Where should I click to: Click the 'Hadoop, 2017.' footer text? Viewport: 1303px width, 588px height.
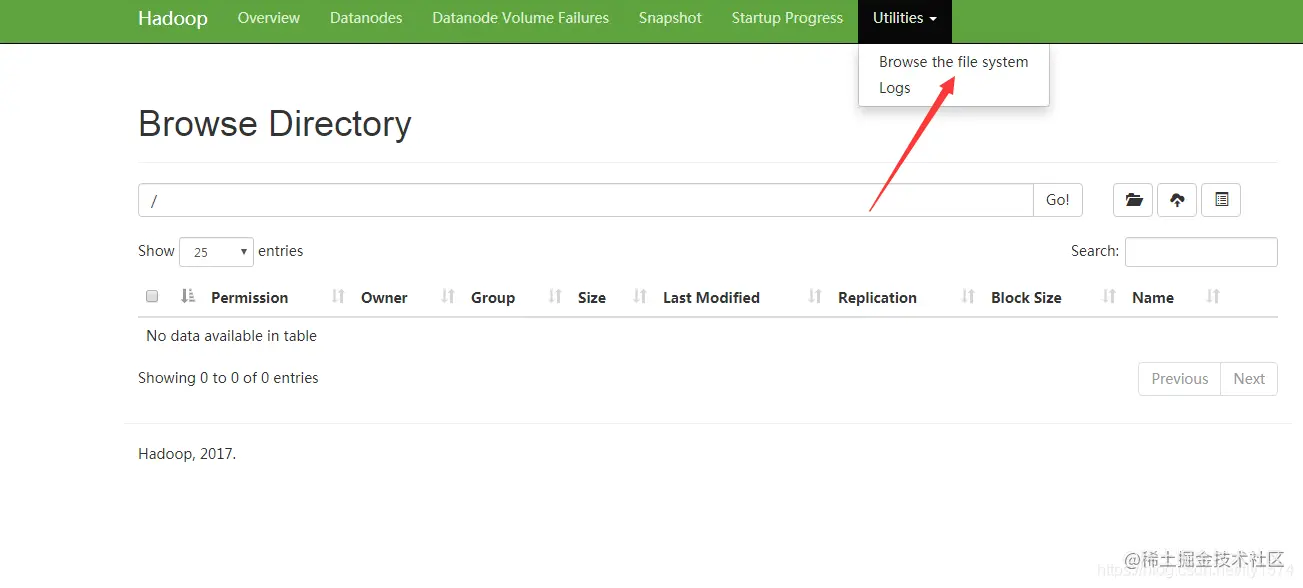tap(187, 454)
